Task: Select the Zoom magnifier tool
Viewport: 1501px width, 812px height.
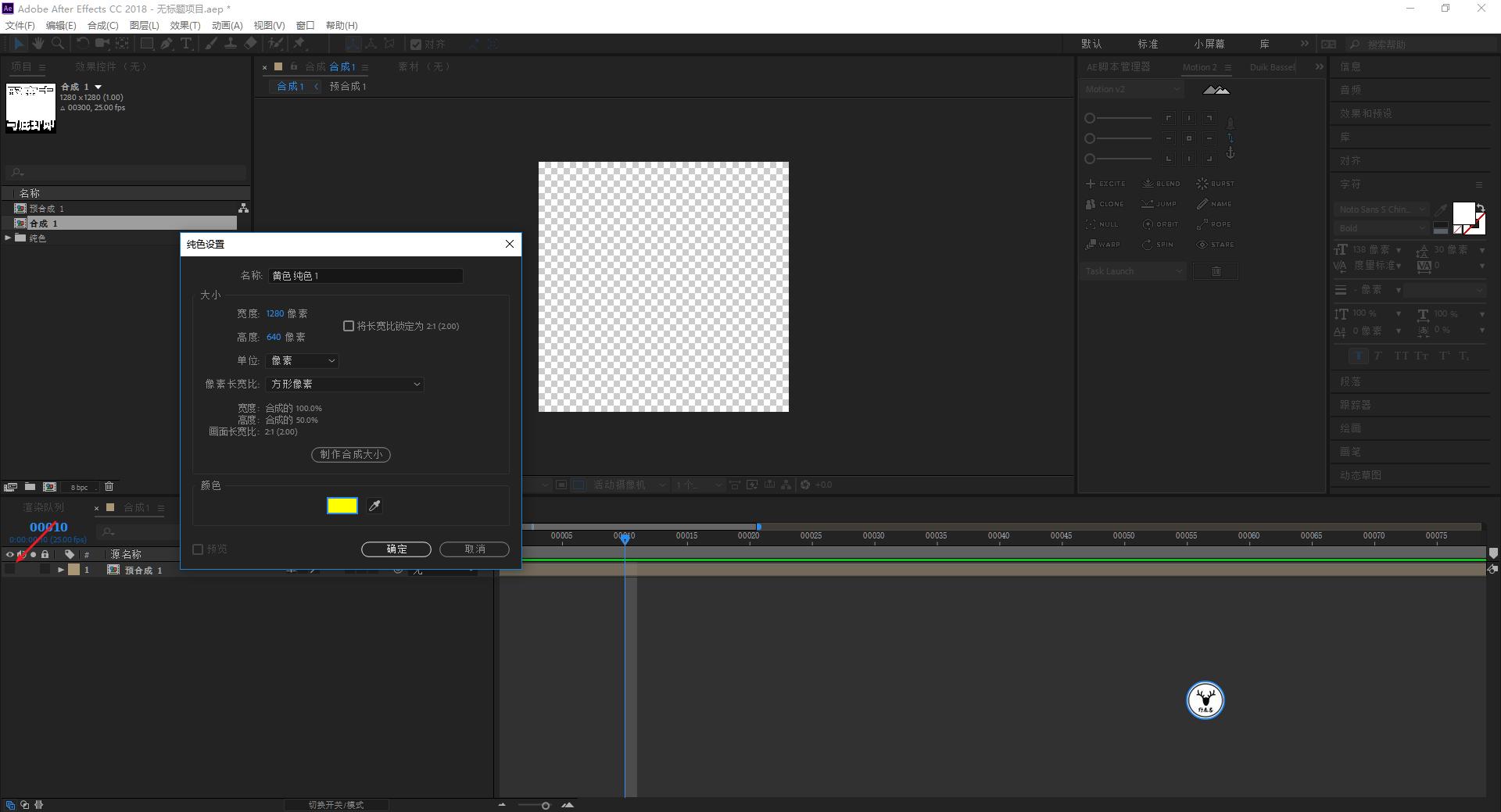Action: [x=57, y=44]
